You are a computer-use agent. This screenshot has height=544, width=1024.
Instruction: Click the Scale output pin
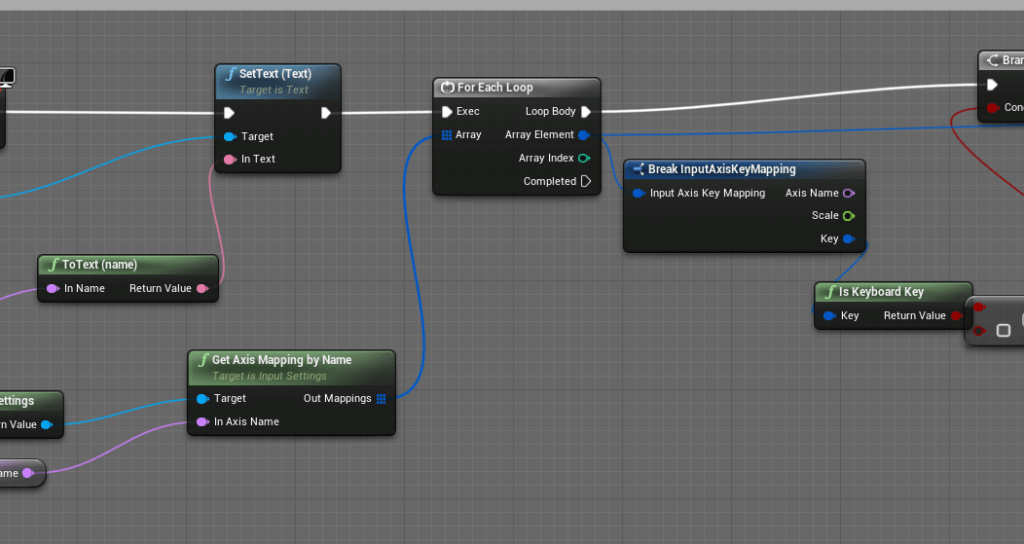coord(849,216)
